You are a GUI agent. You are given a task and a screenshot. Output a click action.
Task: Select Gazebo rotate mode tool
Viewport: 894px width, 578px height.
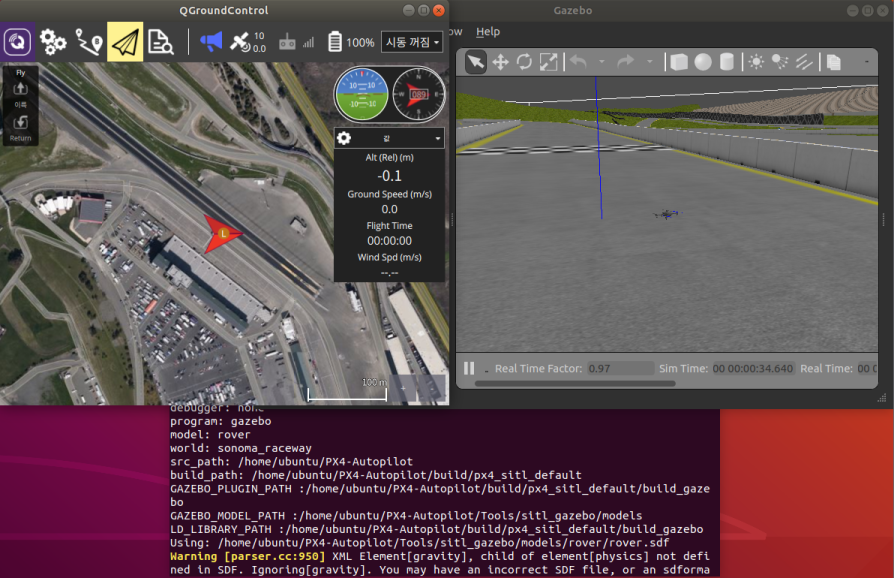[x=525, y=62]
